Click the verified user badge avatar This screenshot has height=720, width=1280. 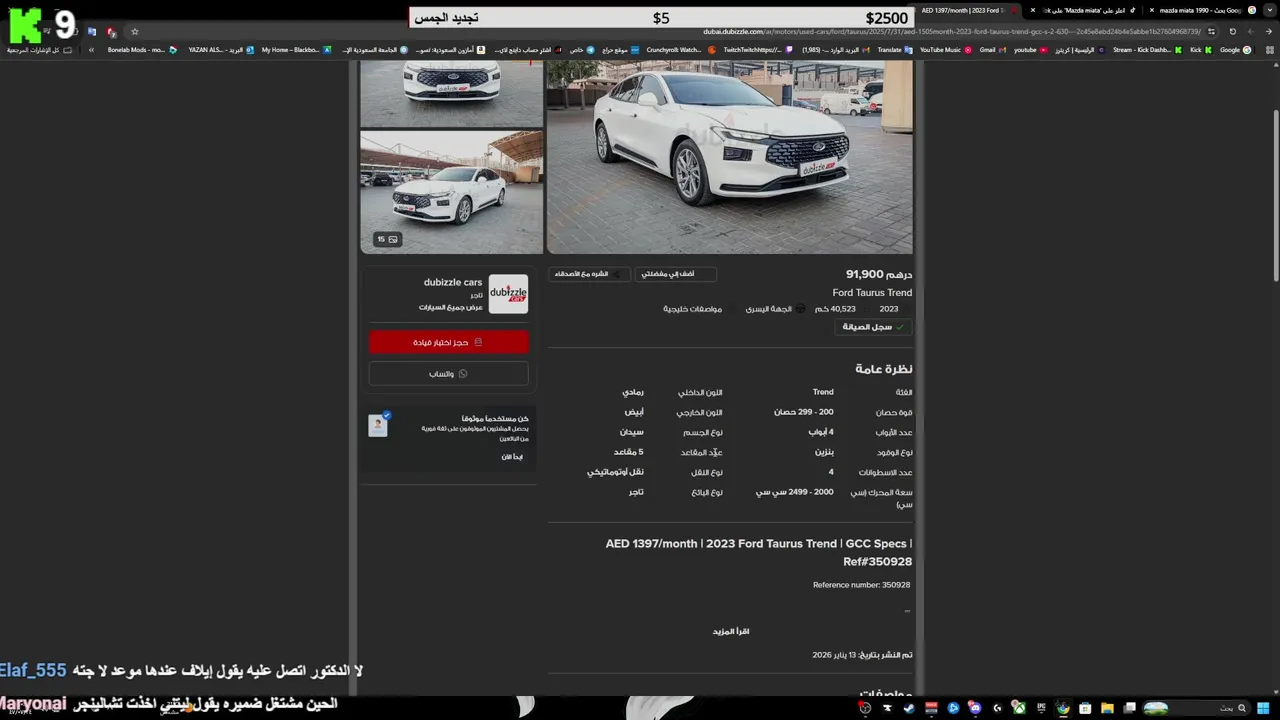tap(378, 425)
